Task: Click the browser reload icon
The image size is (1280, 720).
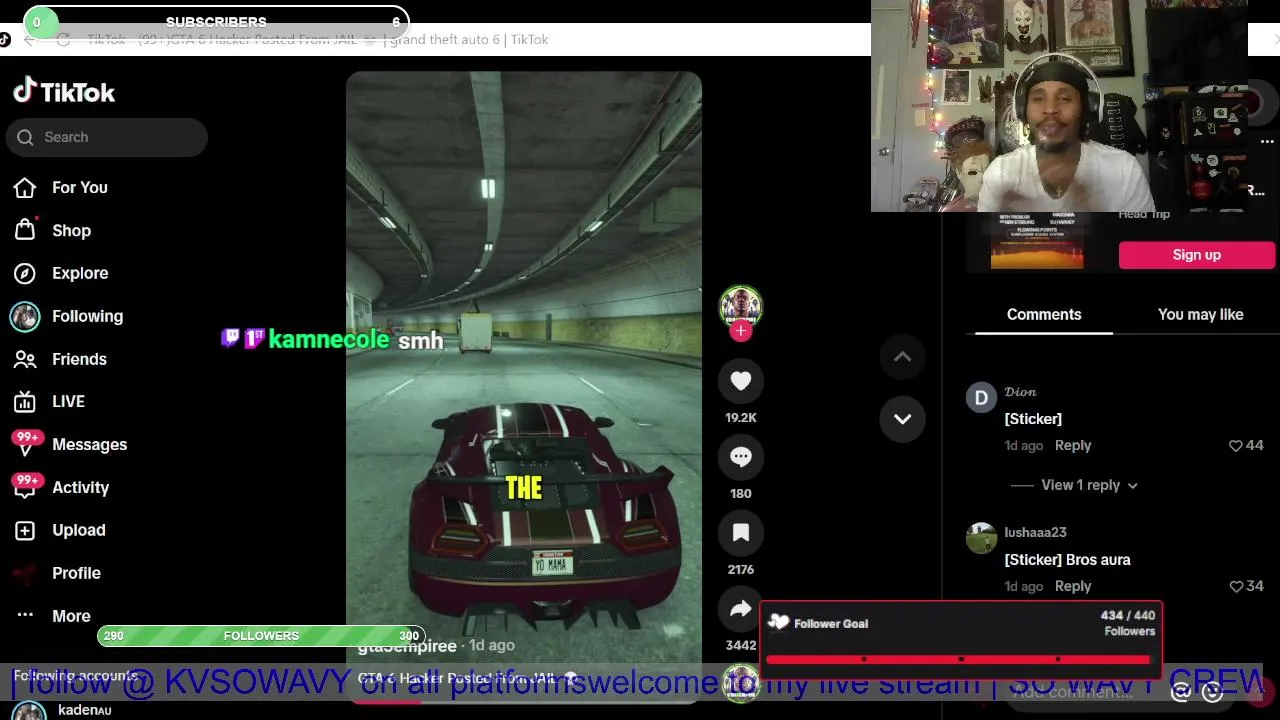Action: tap(63, 39)
